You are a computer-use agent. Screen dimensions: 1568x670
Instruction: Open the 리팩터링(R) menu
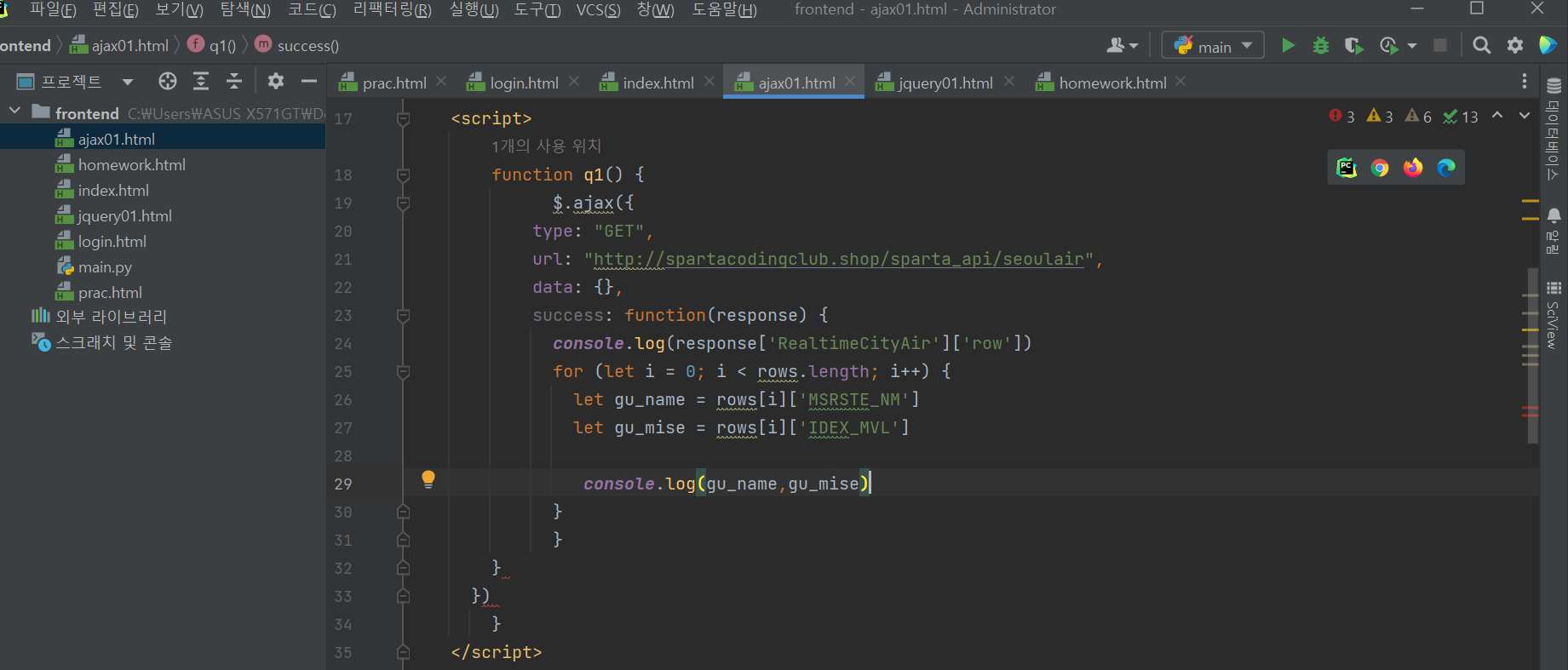[x=393, y=9]
